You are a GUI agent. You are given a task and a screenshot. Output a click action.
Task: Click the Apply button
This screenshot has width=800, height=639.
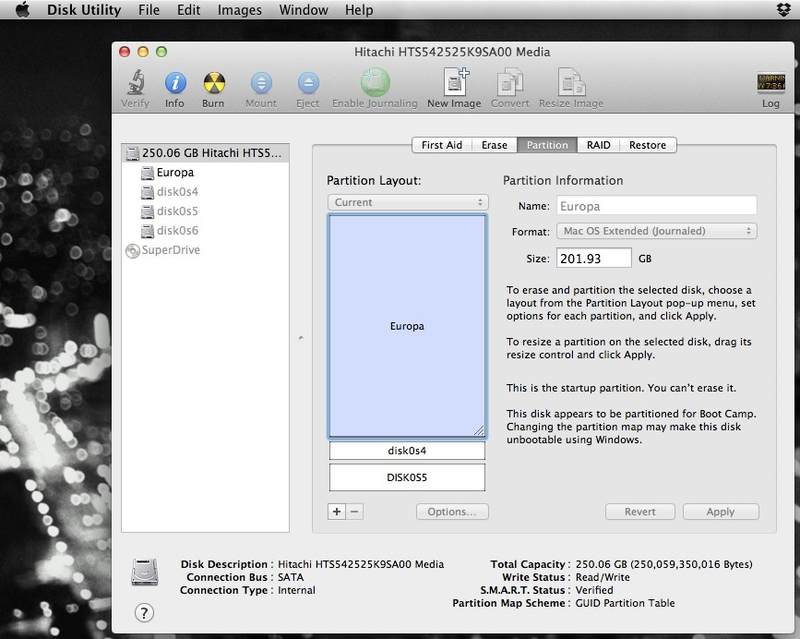click(720, 511)
